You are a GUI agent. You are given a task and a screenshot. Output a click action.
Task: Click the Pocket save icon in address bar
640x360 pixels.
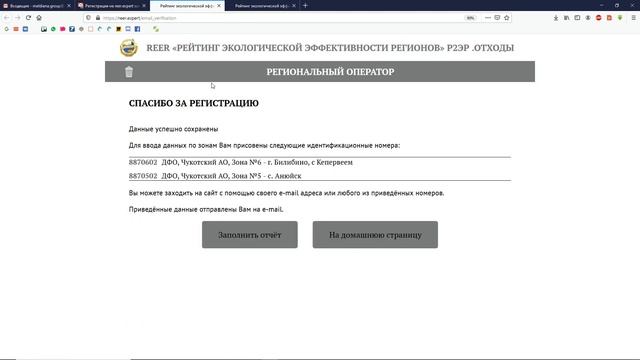(x=497, y=18)
